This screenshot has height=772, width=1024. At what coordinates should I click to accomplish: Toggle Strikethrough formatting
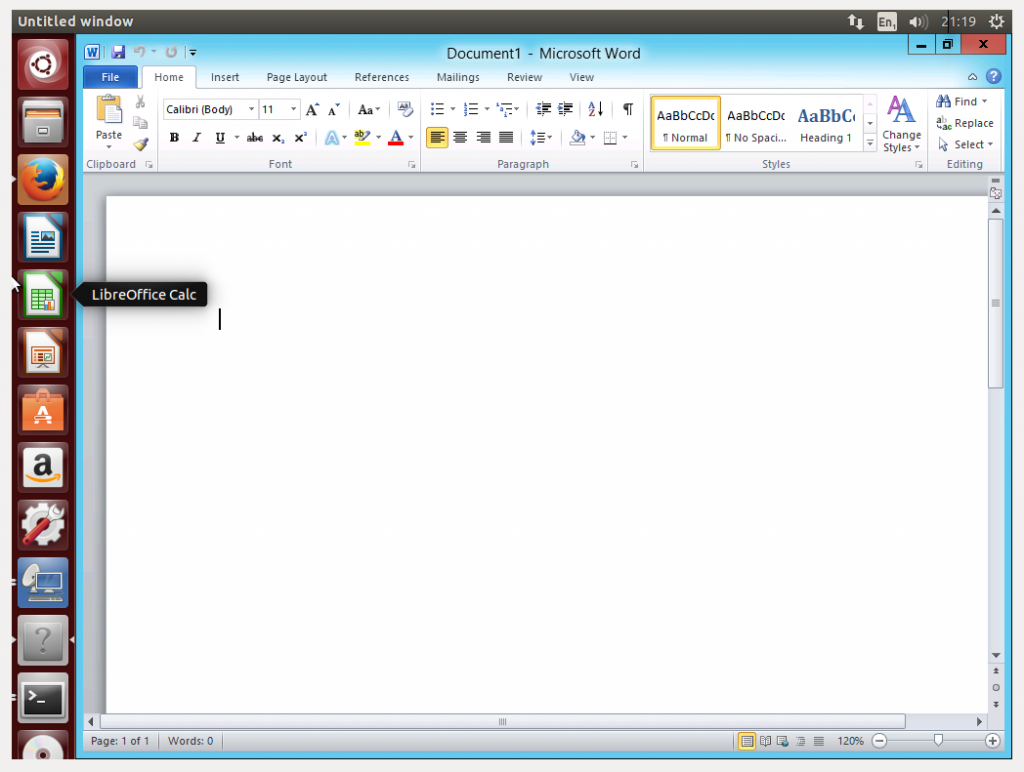(255, 138)
